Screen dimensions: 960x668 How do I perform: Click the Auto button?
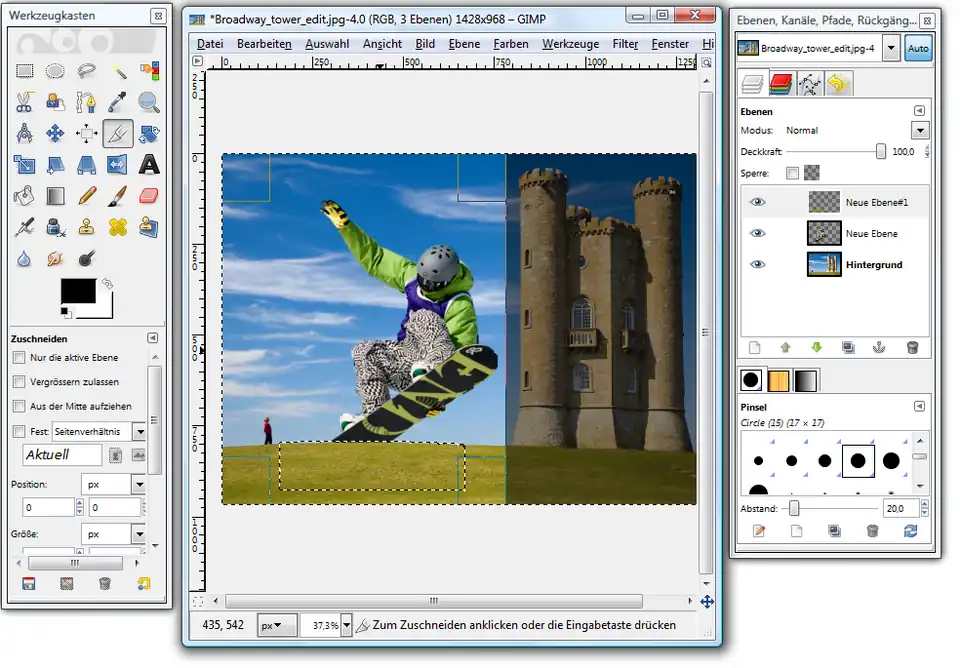(x=917, y=49)
